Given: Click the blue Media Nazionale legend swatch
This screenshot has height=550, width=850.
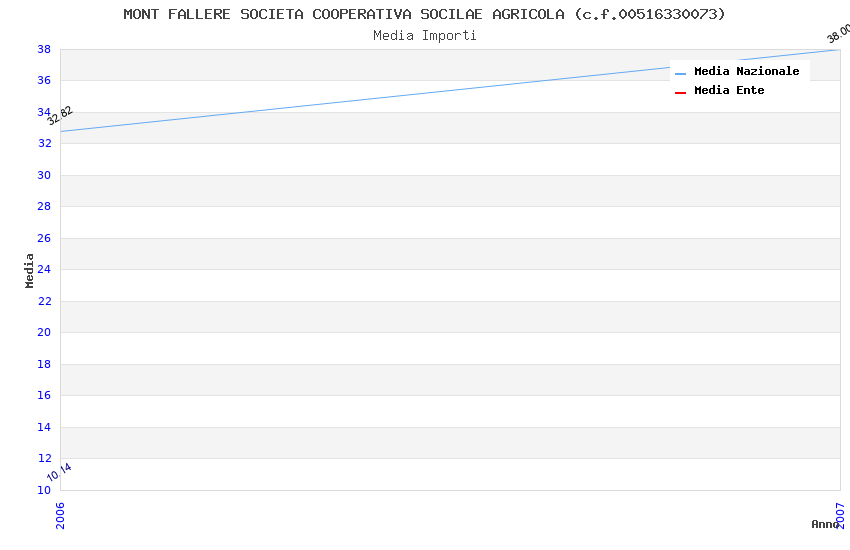Looking at the screenshot, I should tap(681, 73).
